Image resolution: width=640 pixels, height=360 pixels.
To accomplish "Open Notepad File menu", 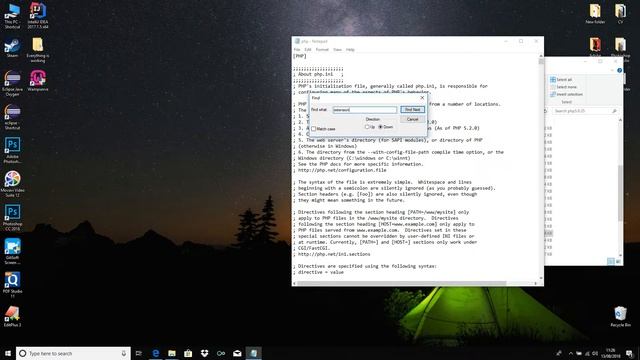I will (297, 49).
